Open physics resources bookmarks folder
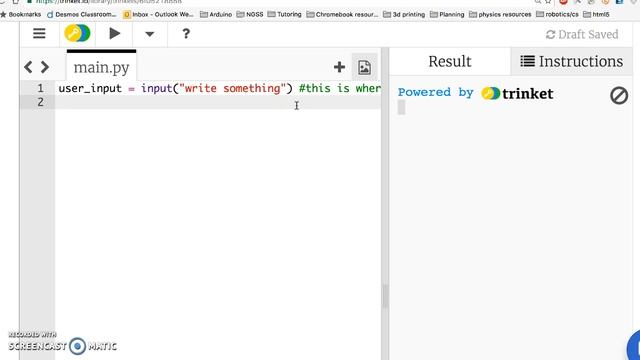Viewport: 640px width, 360px height. (500, 14)
